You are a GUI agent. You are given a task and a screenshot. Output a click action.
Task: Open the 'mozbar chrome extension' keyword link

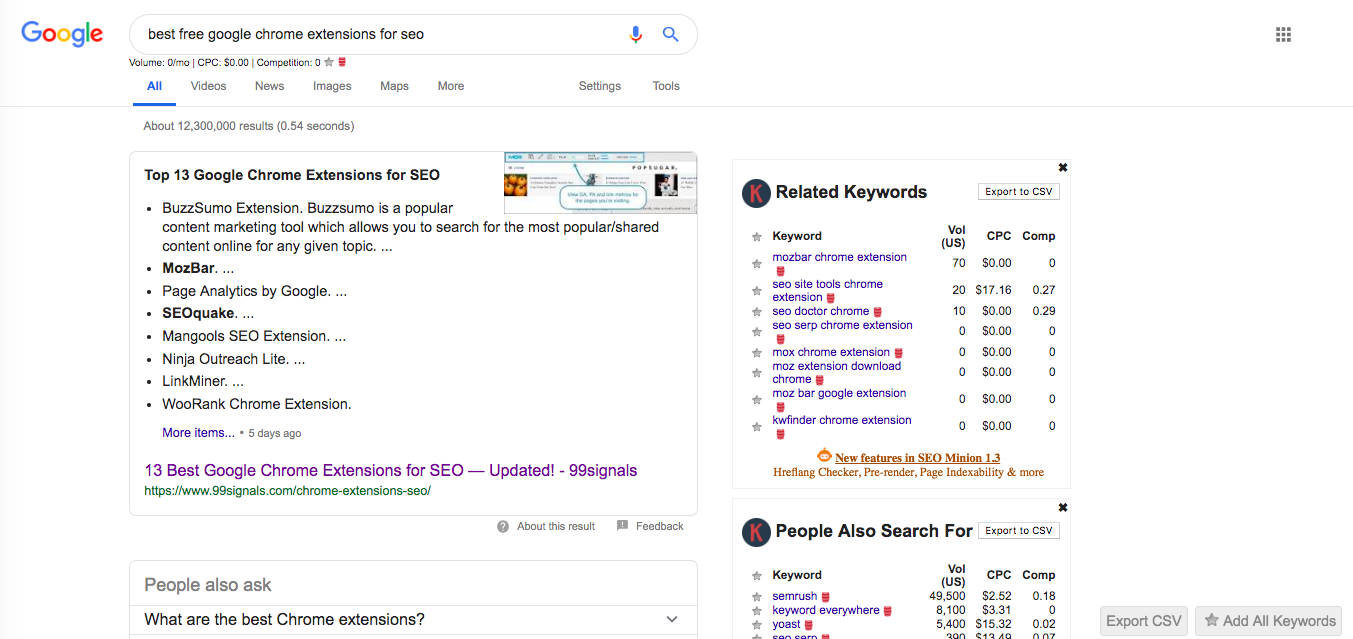tap(839, 257)
